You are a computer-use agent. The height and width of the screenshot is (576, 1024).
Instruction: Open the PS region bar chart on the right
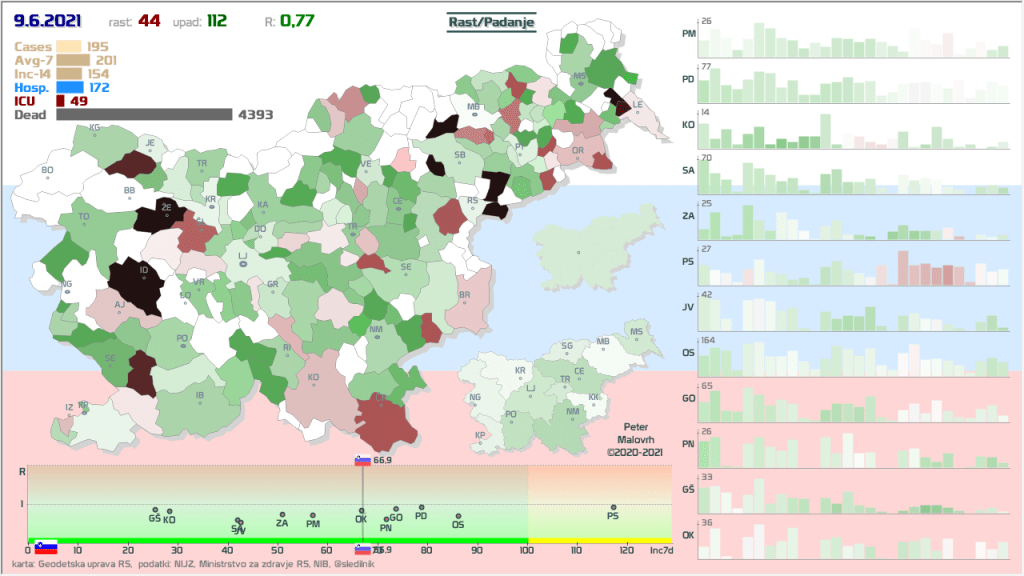point(850,270)
